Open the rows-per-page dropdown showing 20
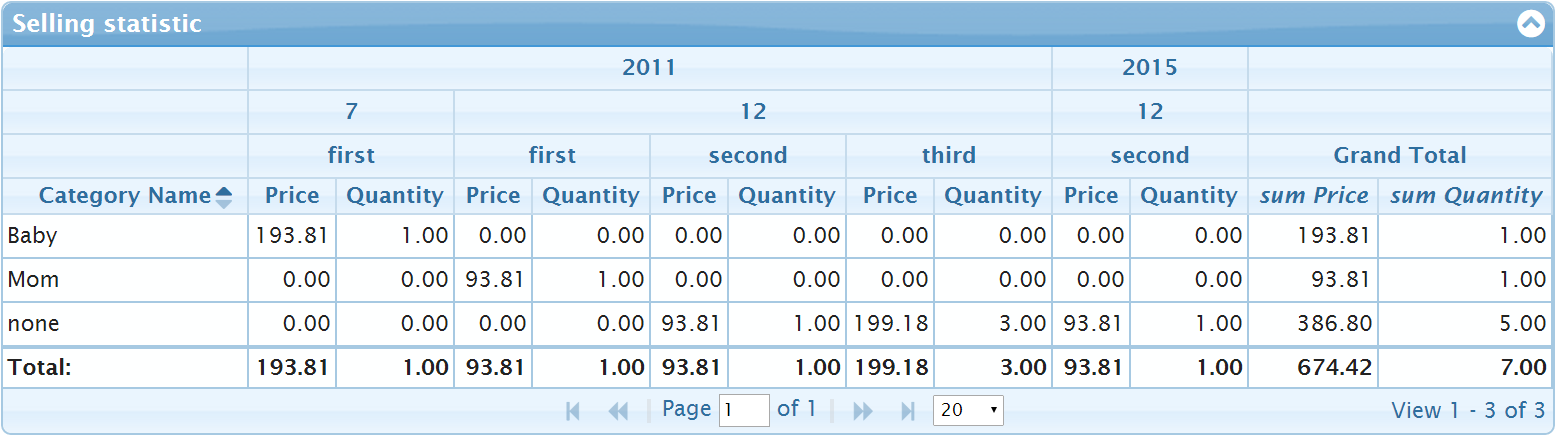Viewport: 1555px width, 436px height. 967,410
